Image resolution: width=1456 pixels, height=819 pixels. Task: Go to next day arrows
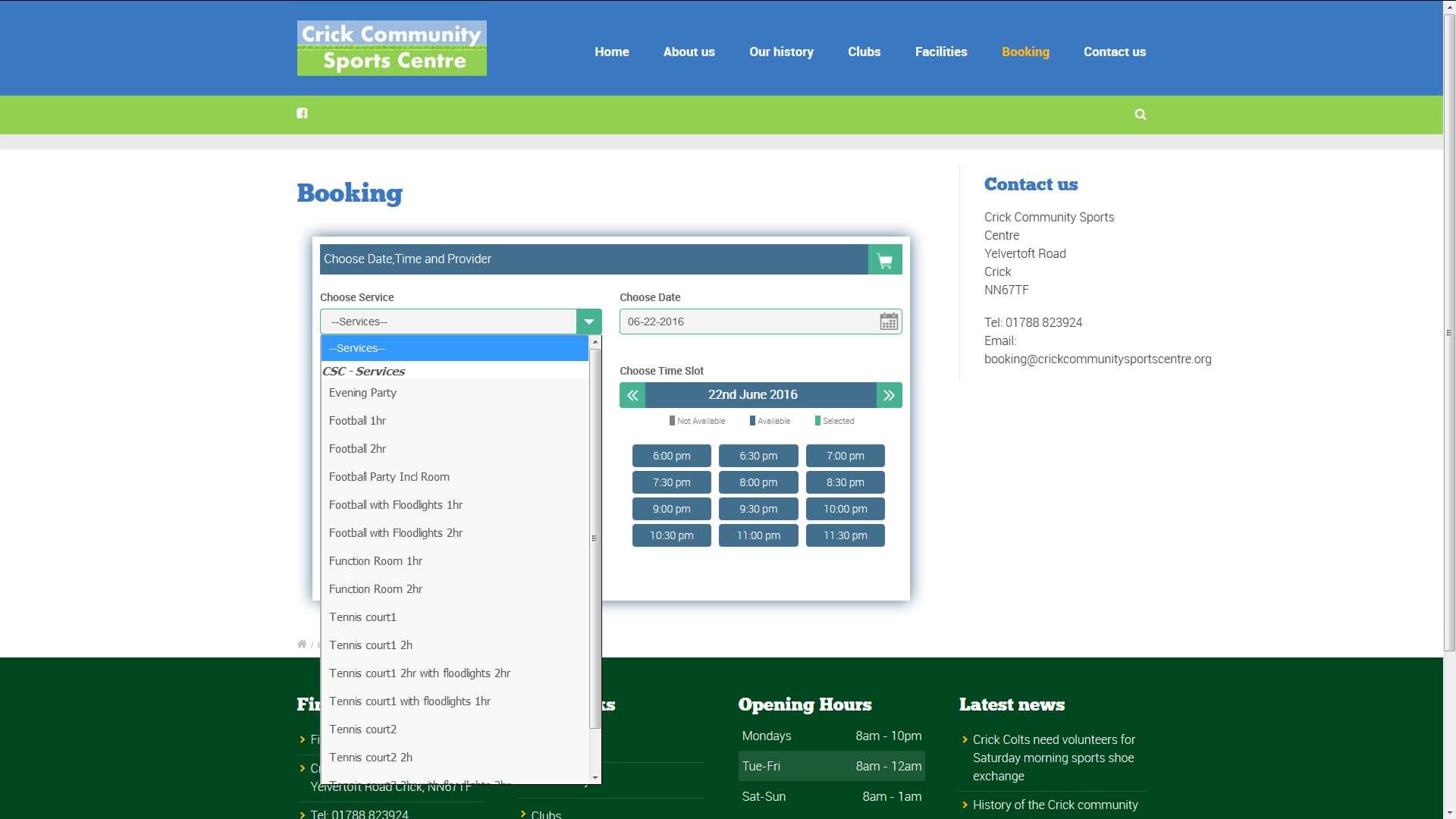[890, 395]
